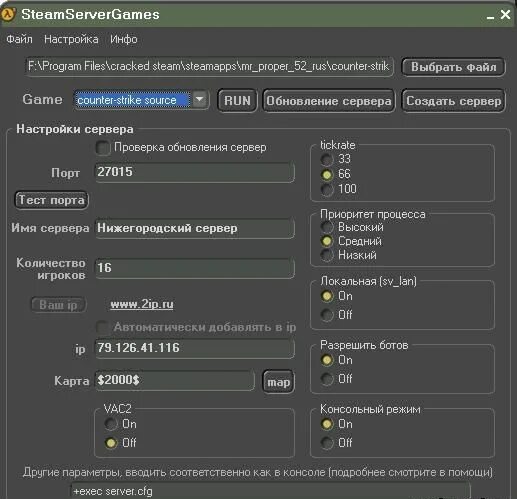Viewport: 517px width, 499px height.
Task: Turn Локальная (sv_lan) On
Action: click(327, 296)
